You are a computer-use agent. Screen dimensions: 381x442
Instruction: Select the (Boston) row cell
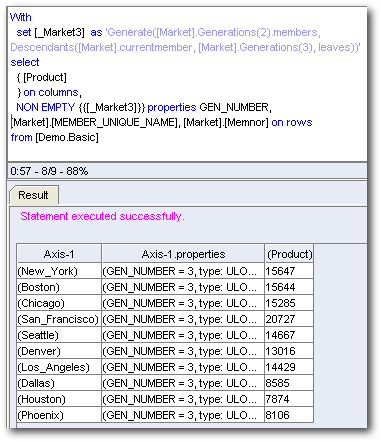tap(59, 287)
